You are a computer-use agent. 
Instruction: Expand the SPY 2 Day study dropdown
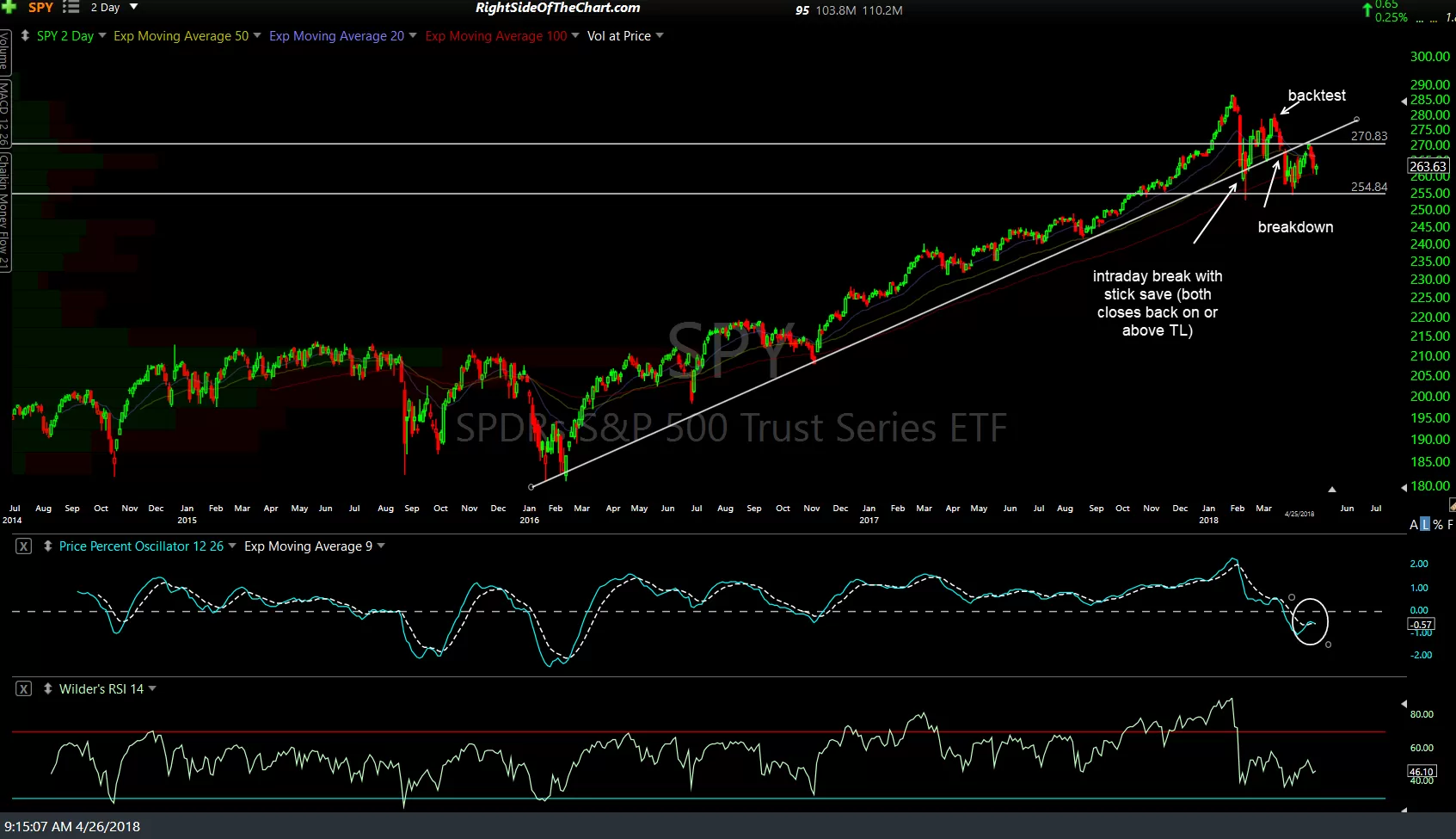pos(102,35)
